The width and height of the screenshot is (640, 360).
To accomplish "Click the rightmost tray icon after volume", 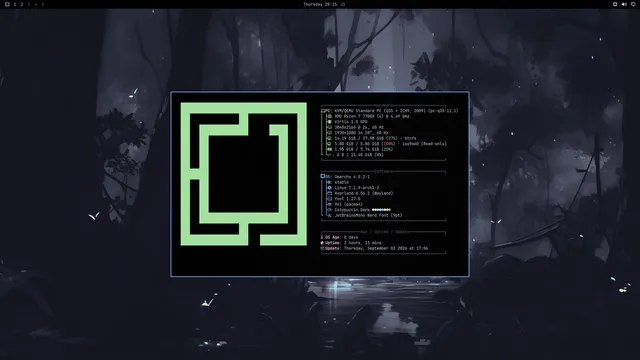I will tap(633, 4).
